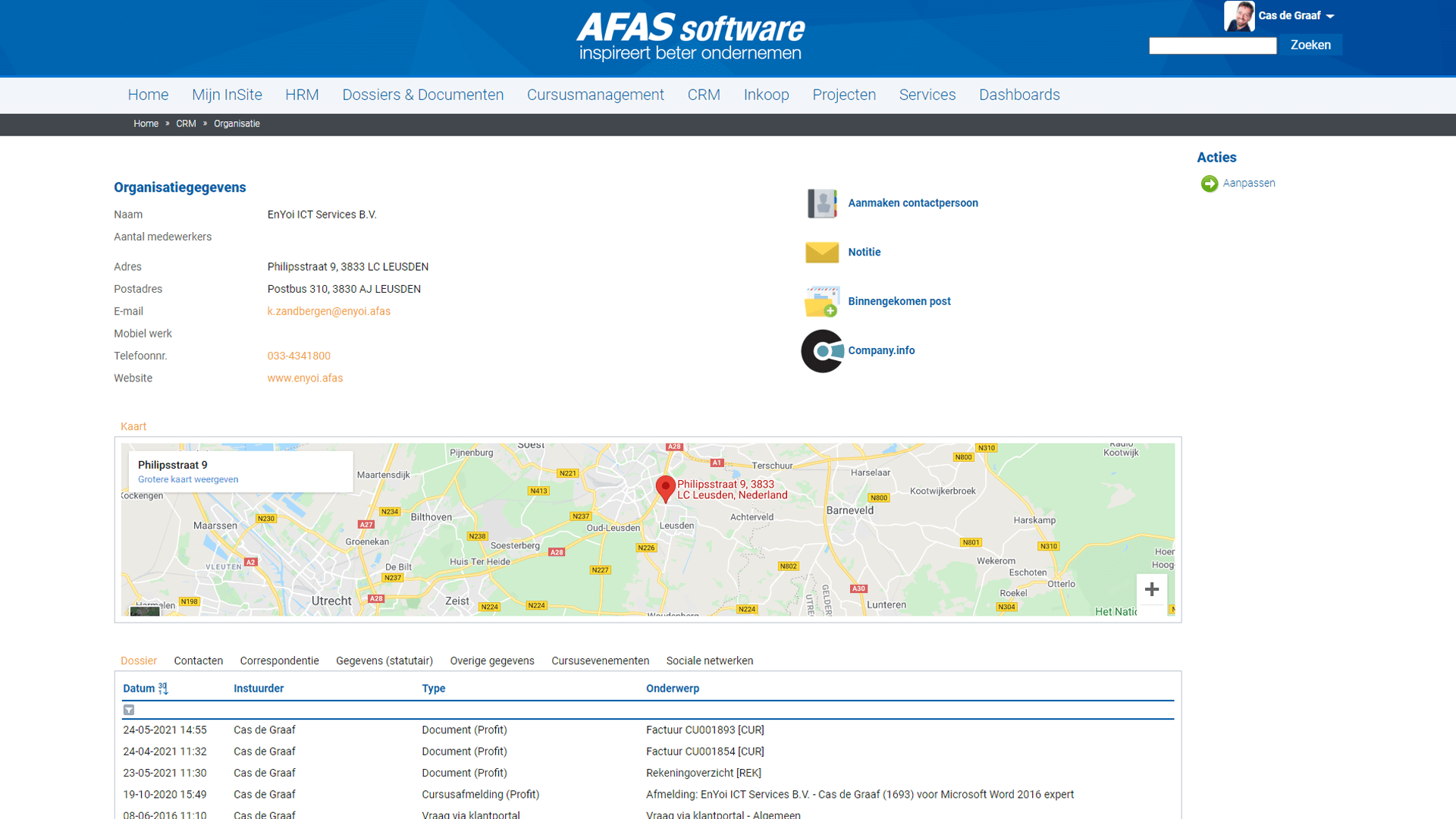This screenshot has width=1456, height=819.
Task: Open the CRM menu
Action: pos(704,95)
